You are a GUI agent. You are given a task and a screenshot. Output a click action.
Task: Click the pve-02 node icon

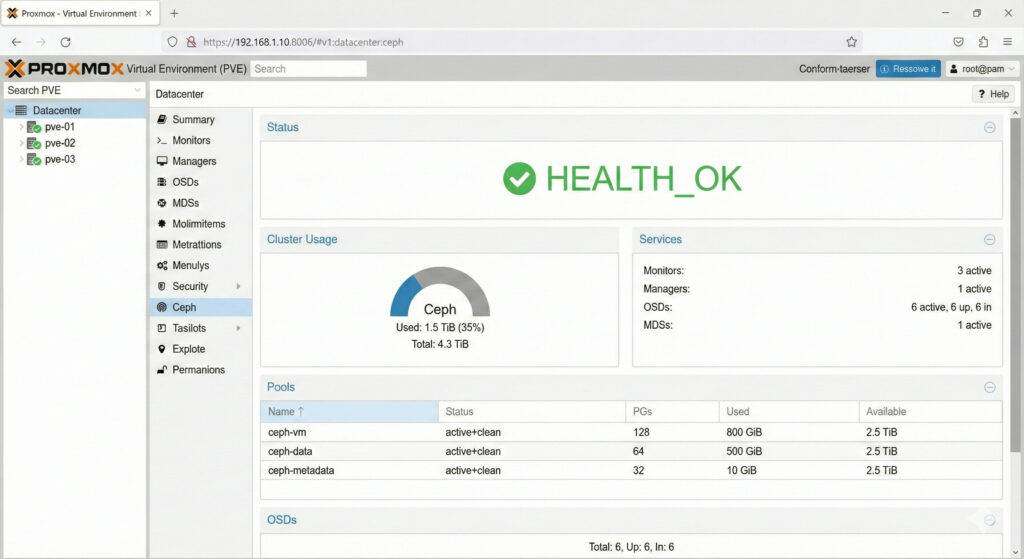(34, 143)
